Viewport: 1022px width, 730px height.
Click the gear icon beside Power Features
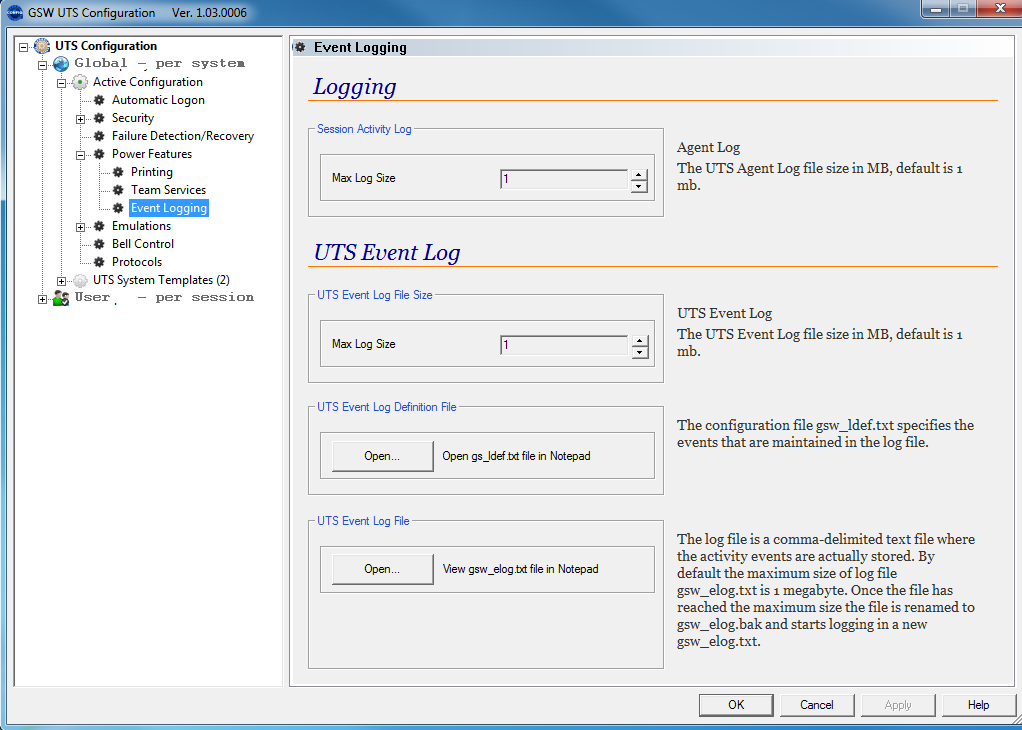99,154
